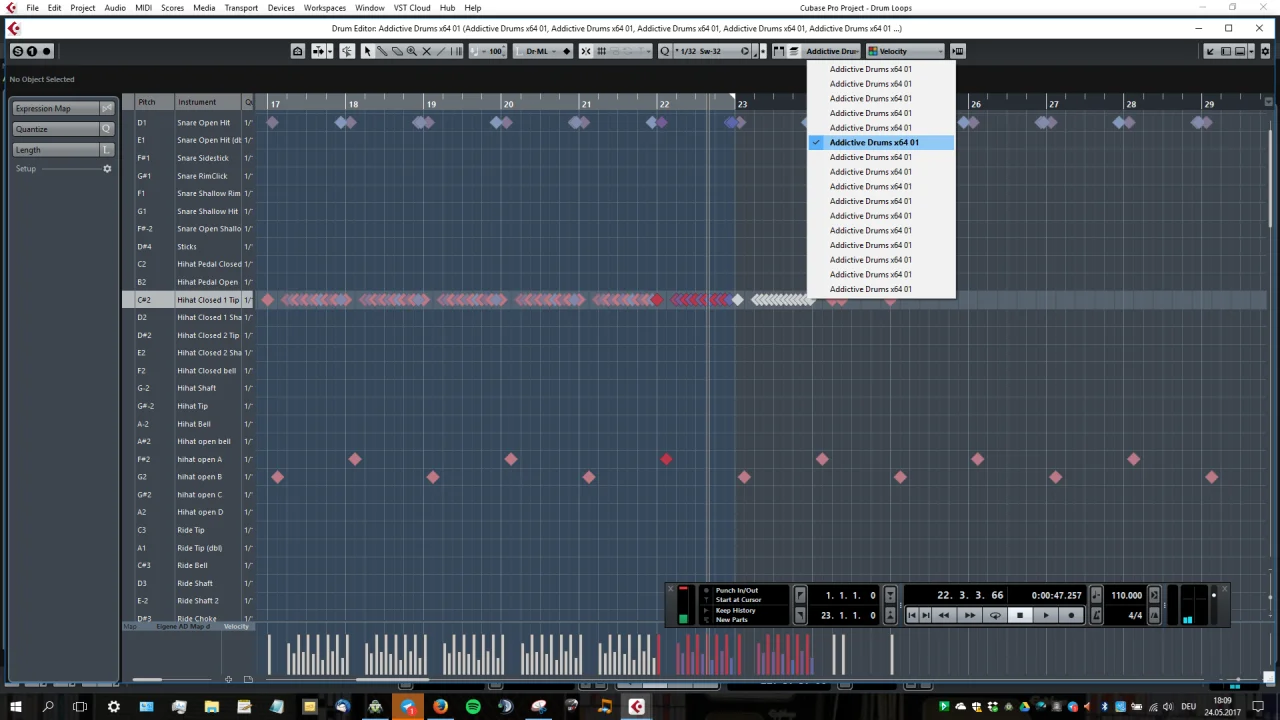
Task: Click the tempo value 110.000
Action: pos(1126,595)
